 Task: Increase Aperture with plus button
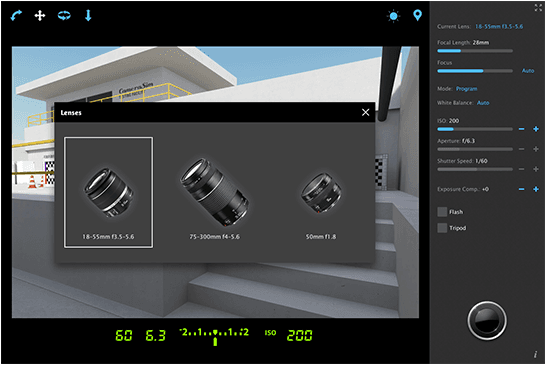536,149
